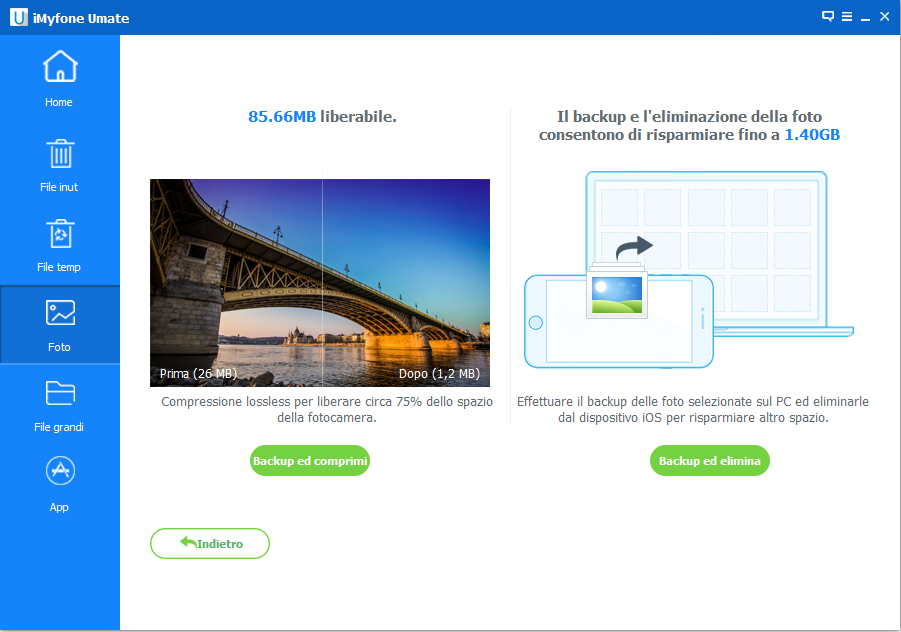Click the Prima (26 MB) label
The width and height of the screenshot is (901, 632).
pos(198,374)
